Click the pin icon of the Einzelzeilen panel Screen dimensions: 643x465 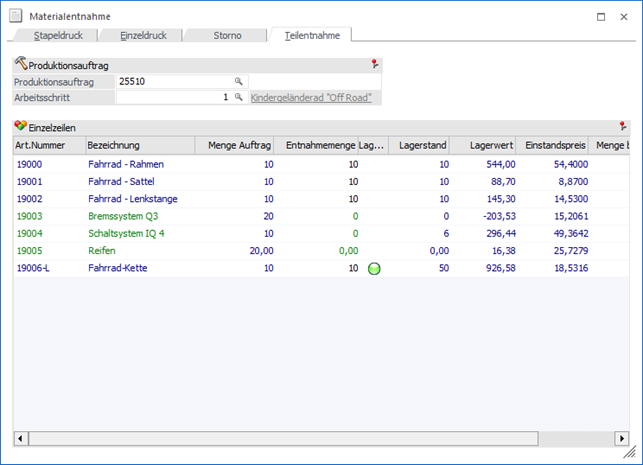(623, 127)
